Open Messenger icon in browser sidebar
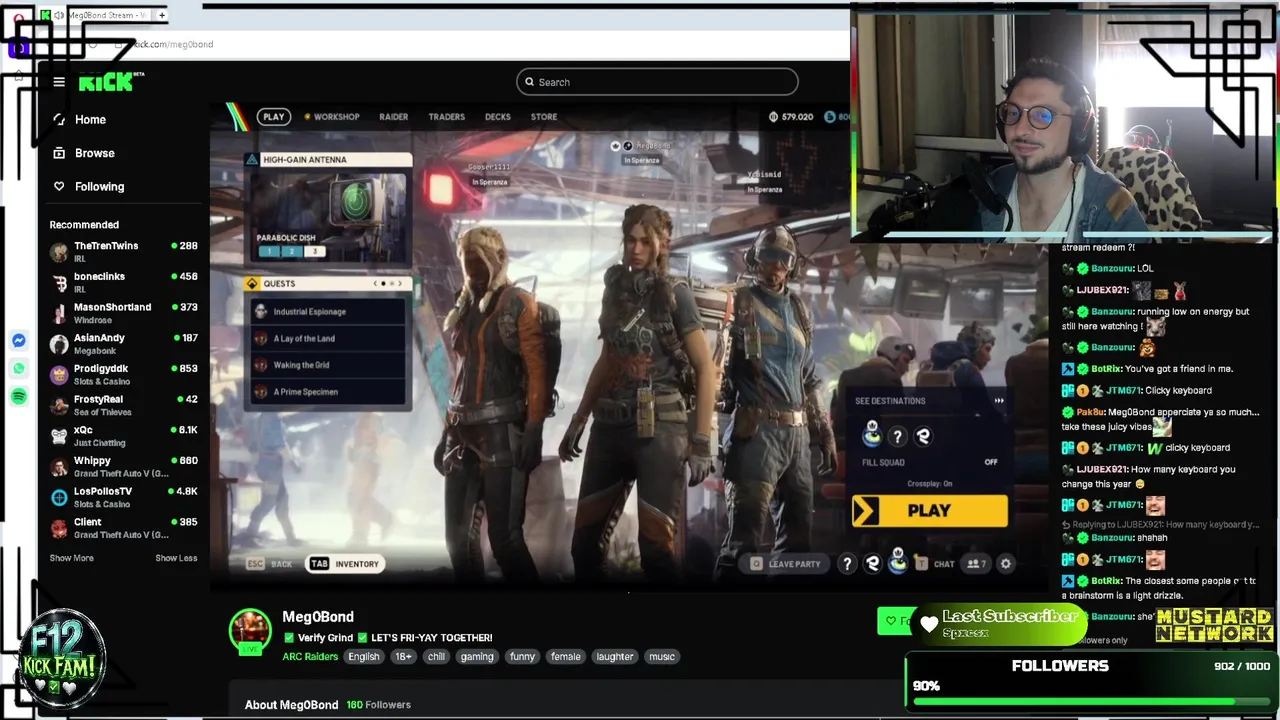 [x=19, y=341]
